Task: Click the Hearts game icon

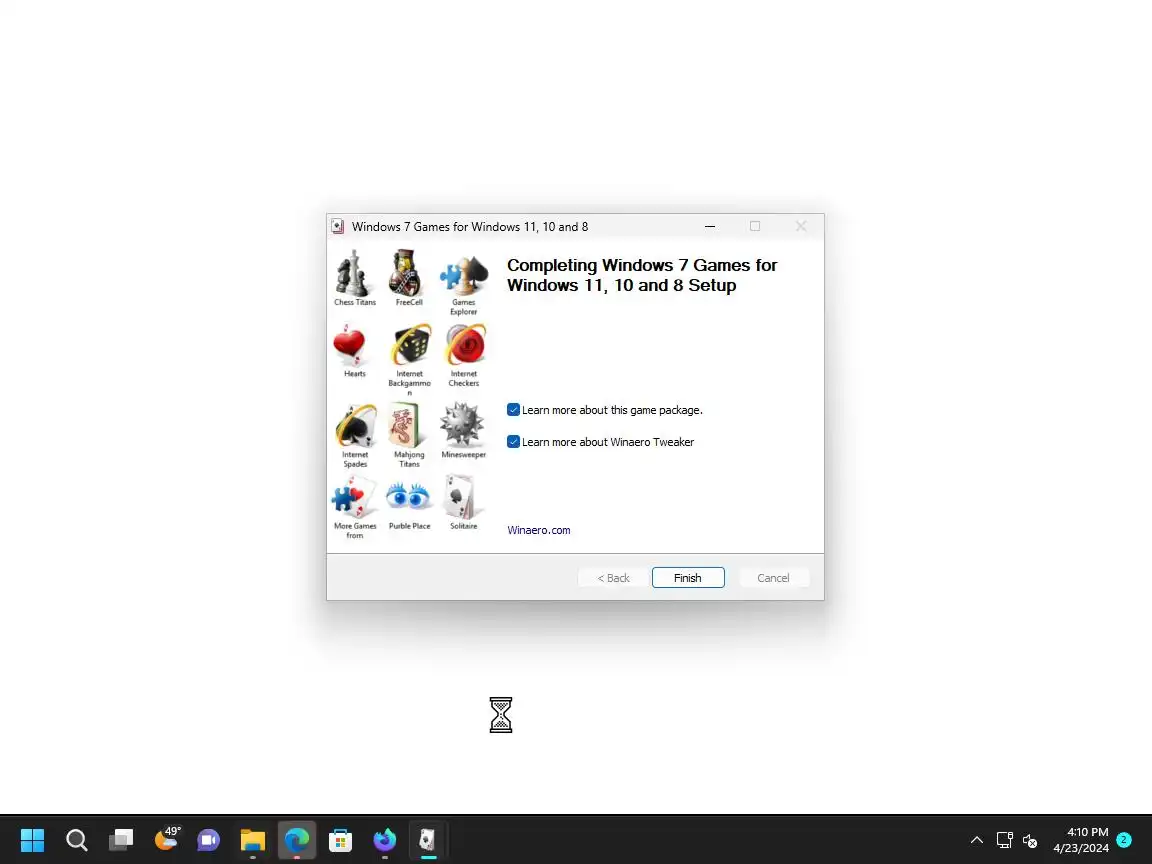Action: [349, 345]
